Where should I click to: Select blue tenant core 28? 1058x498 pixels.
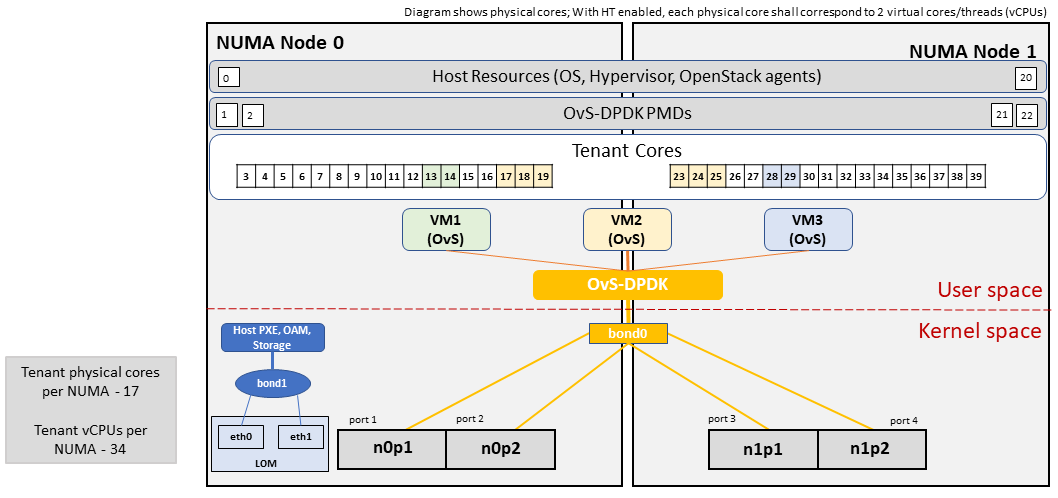click(x=772, y=176)
